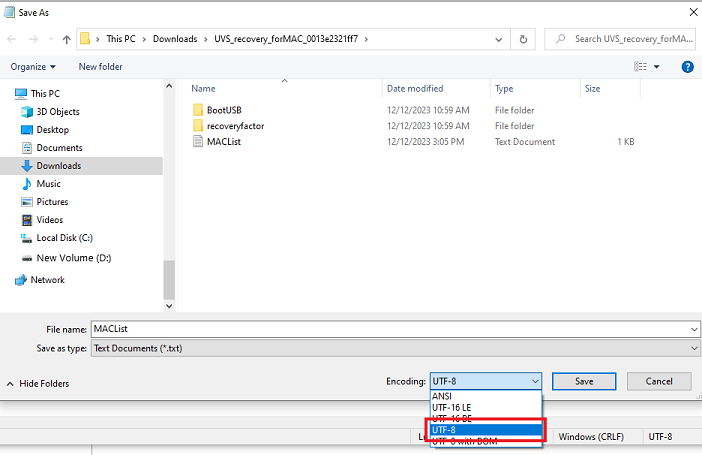Image resolution: width=702 pixels, height=455 pixels.
Task: Close the Save As dialog
Action: click(693, 12)
